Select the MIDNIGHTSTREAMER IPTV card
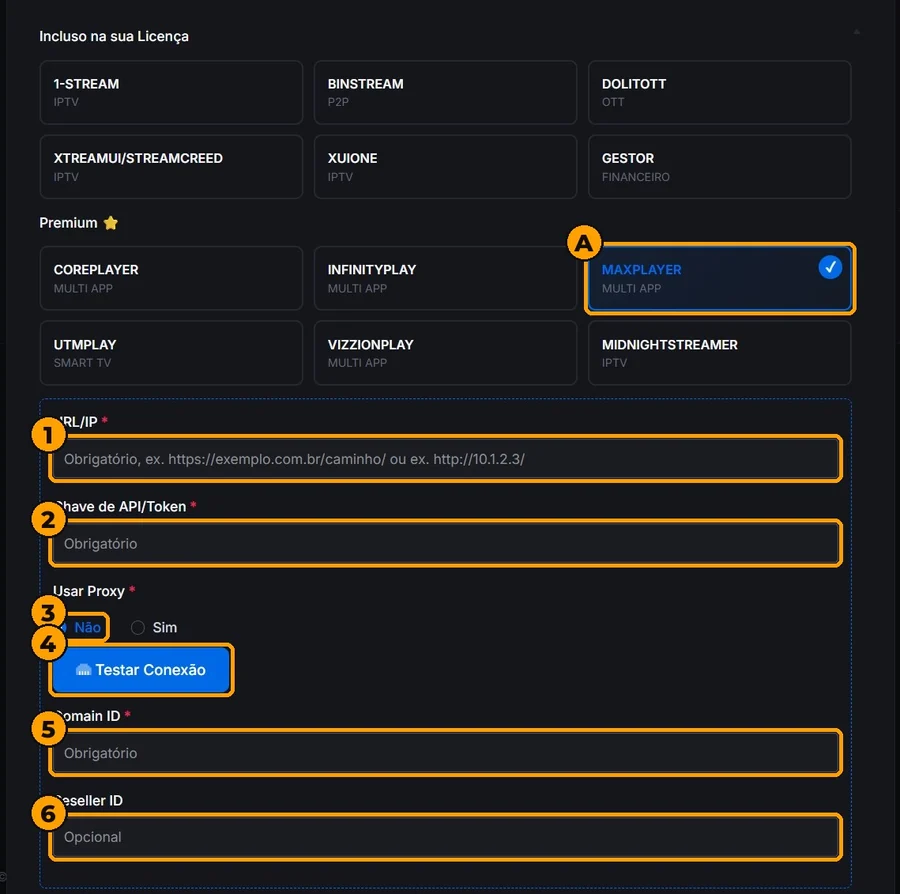Screen dimensions: 900x894 719,353
